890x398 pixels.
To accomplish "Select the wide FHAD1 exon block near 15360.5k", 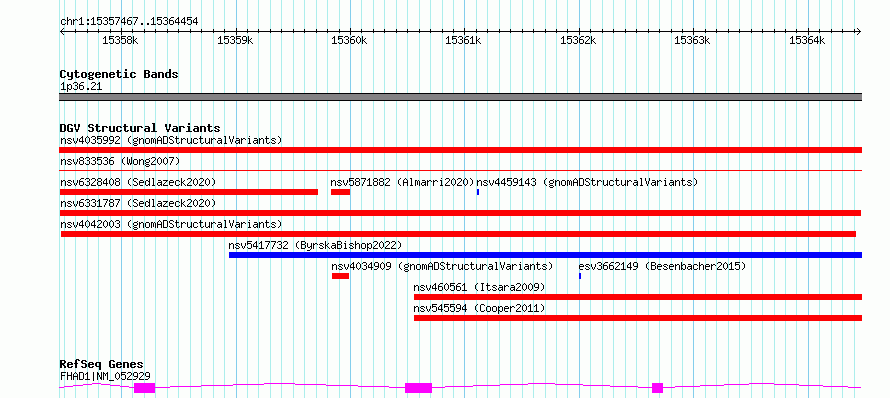I will tap(418, 388).
